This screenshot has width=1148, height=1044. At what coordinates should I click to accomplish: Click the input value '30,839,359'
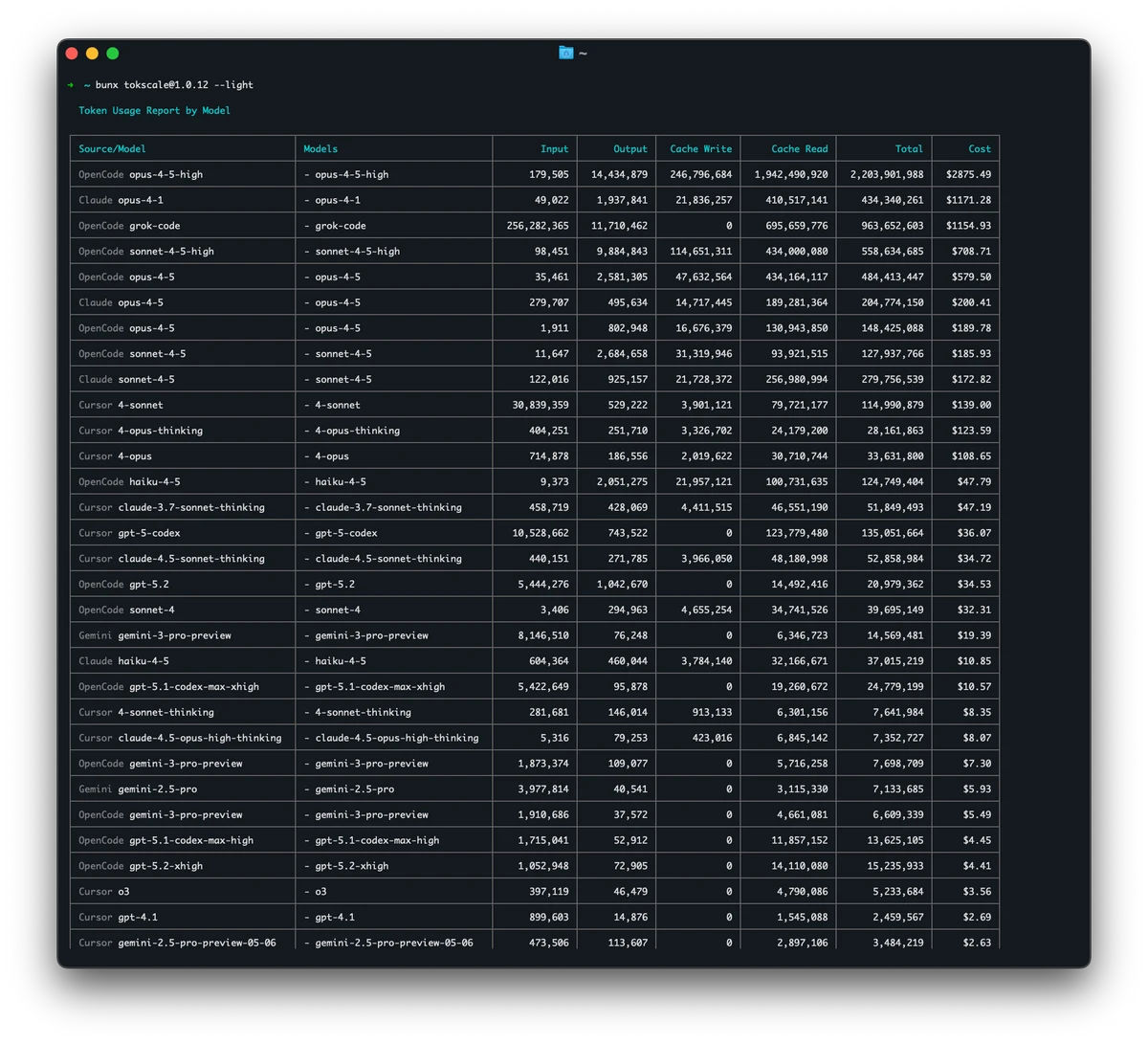(x=541, y=405)
